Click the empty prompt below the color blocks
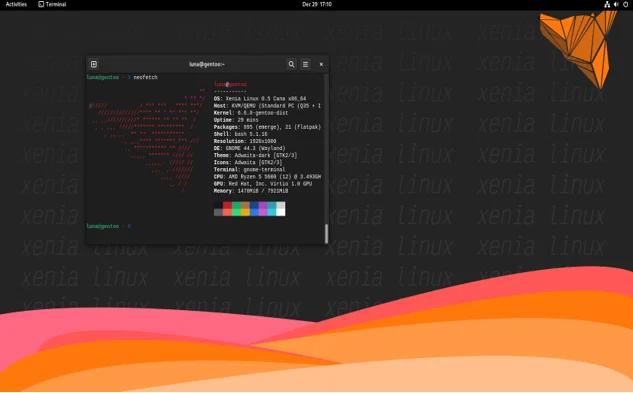Image resolution: width=633 pixels, height=393 pixels. coord(109,226)
